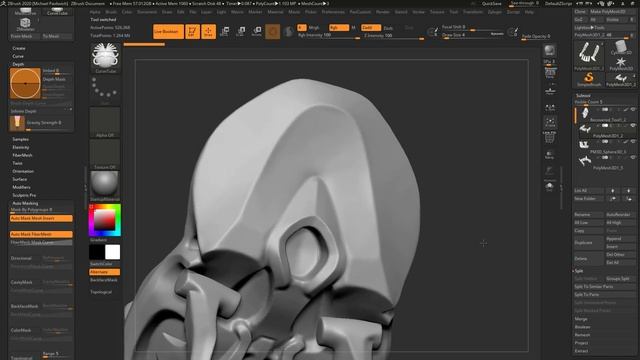Expand the Modifiers section
This screenshot has height=360, width=640.
coord(21,187)
